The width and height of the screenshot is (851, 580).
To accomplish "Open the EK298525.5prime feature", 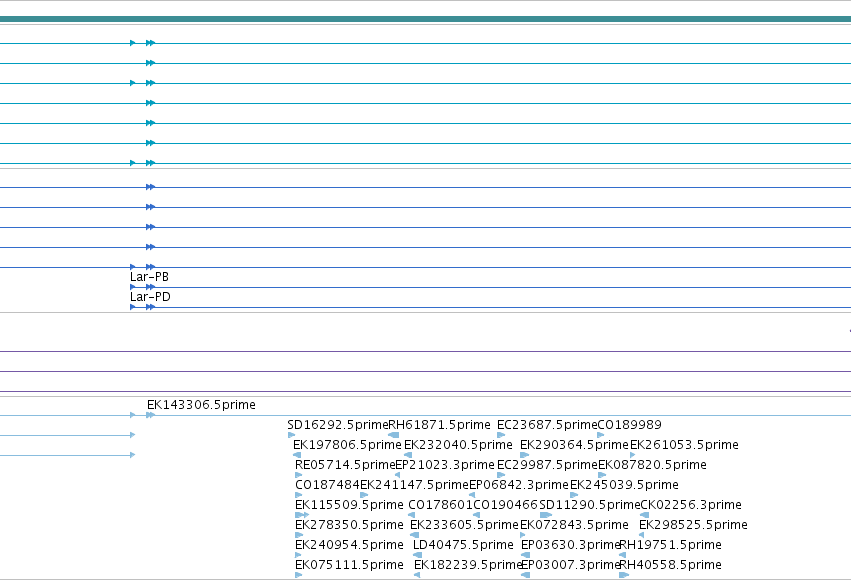I will coord(693,525).
